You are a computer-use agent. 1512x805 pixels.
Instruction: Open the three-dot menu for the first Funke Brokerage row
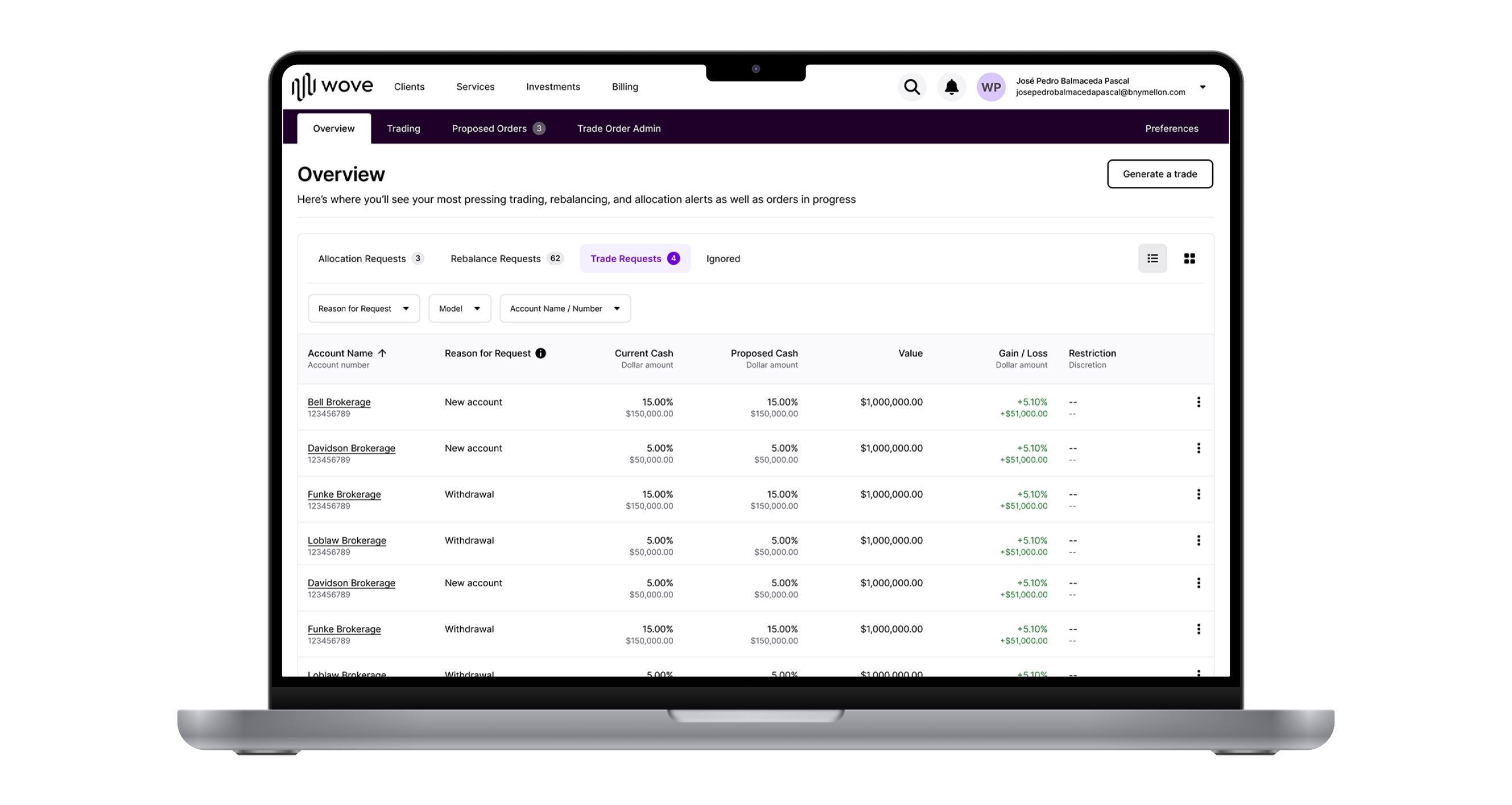[x=1199, y=494]
